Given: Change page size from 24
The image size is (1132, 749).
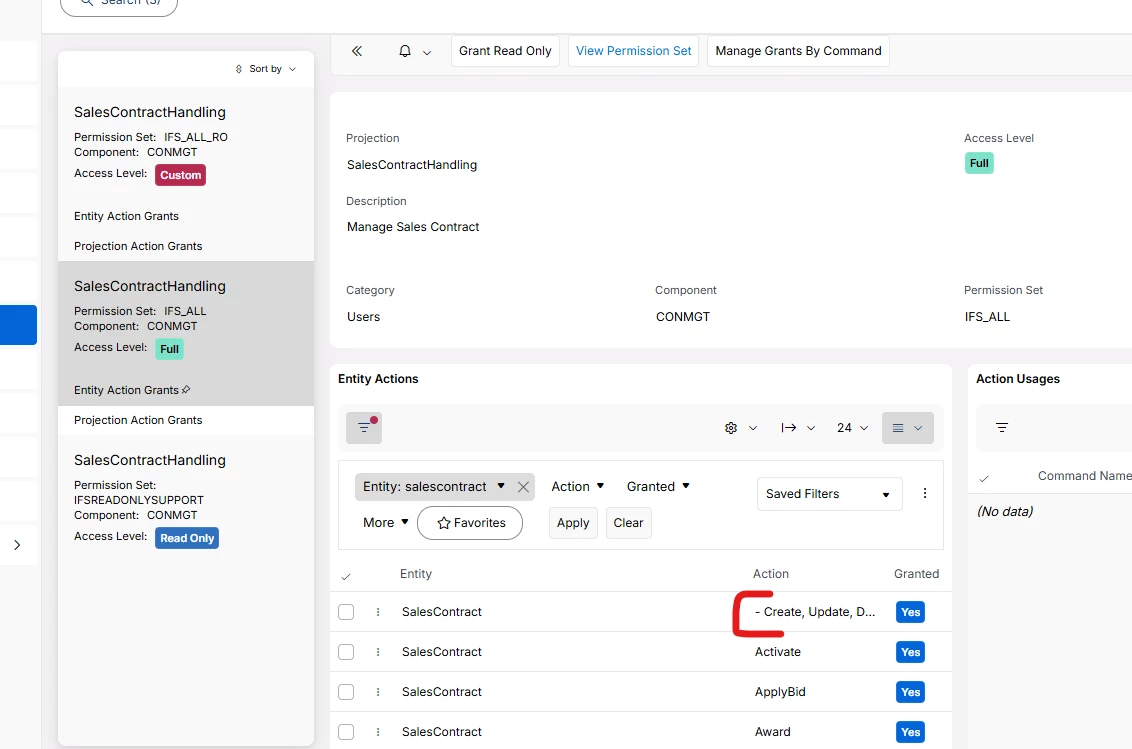Looking at the screenshot, I should pos(852,428).
